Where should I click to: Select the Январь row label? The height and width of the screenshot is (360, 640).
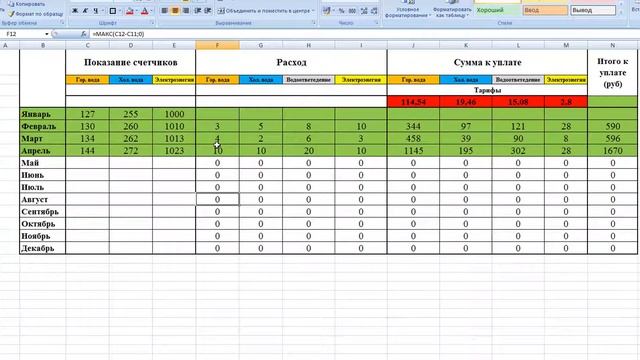42,114
